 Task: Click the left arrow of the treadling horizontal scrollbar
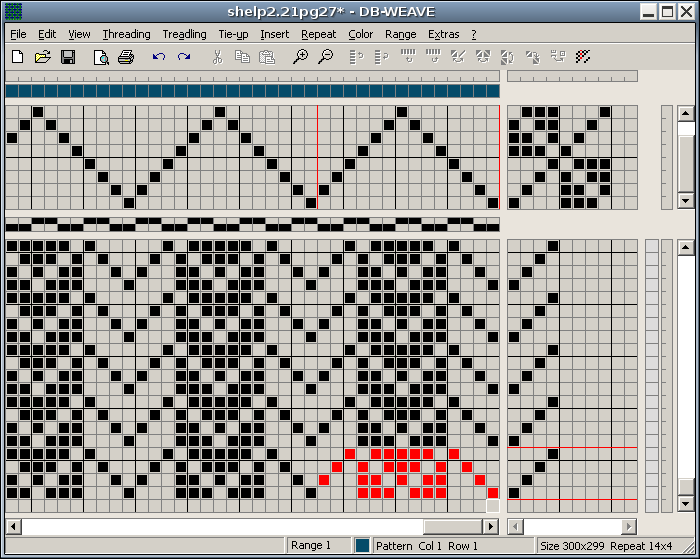pyautogui.click(x=516, y=526)
